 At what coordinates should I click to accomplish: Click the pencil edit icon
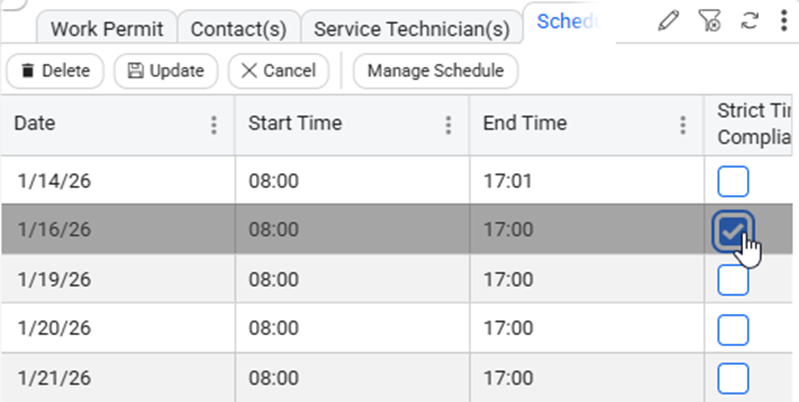click(668, 21)
